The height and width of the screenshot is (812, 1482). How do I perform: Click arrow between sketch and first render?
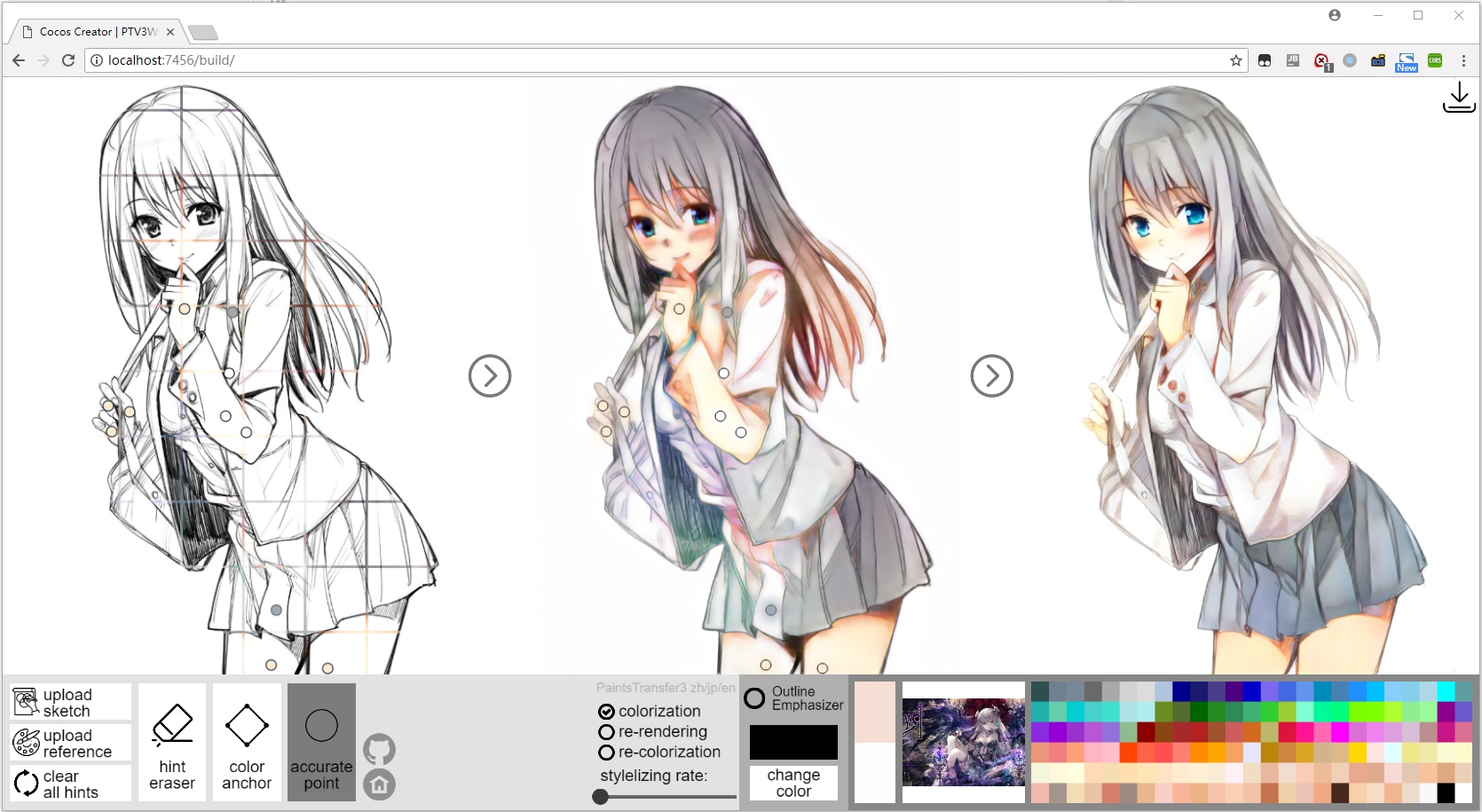tap(490, 376)
